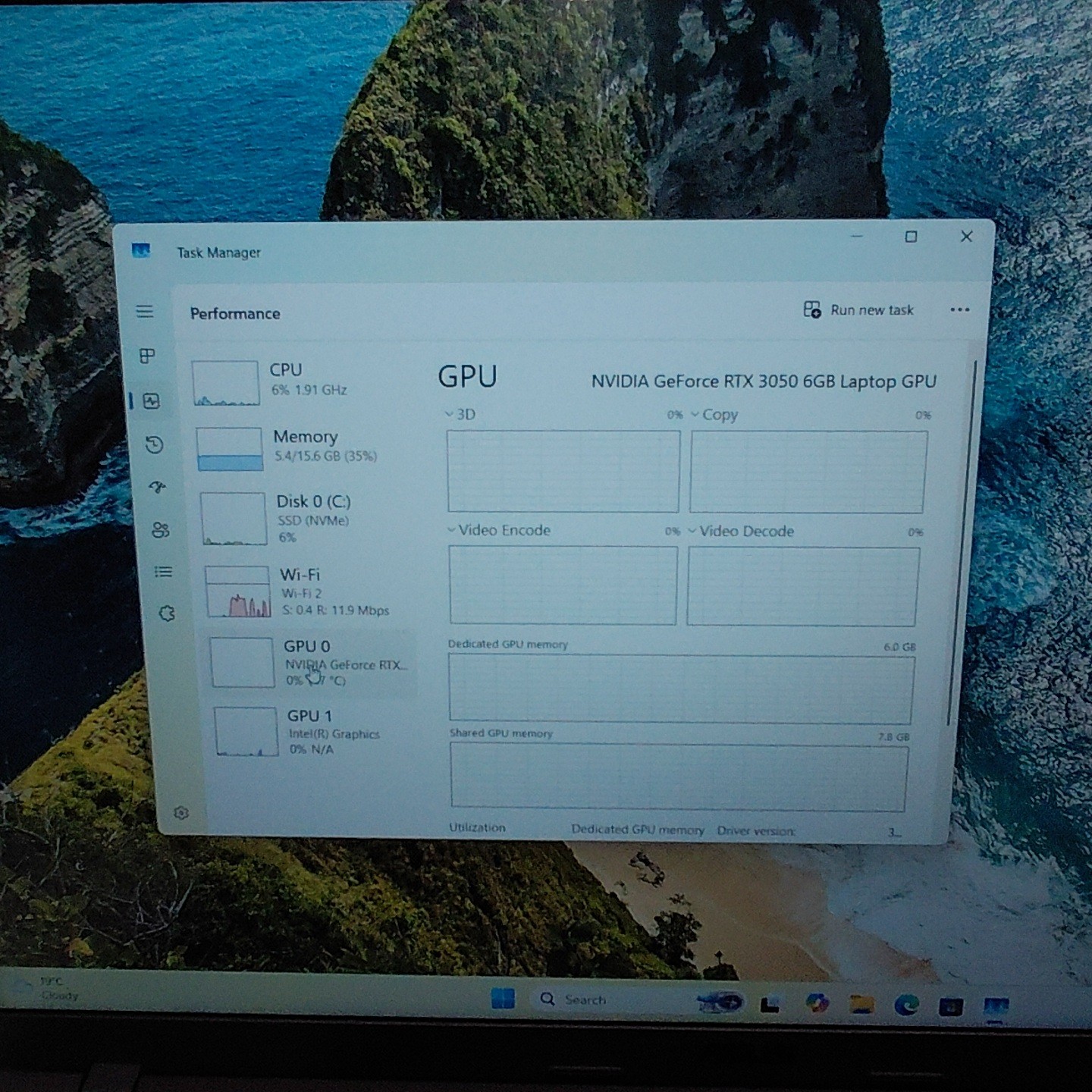Click the Performance page heading
1092x1092 pixels.
(235, 313)
